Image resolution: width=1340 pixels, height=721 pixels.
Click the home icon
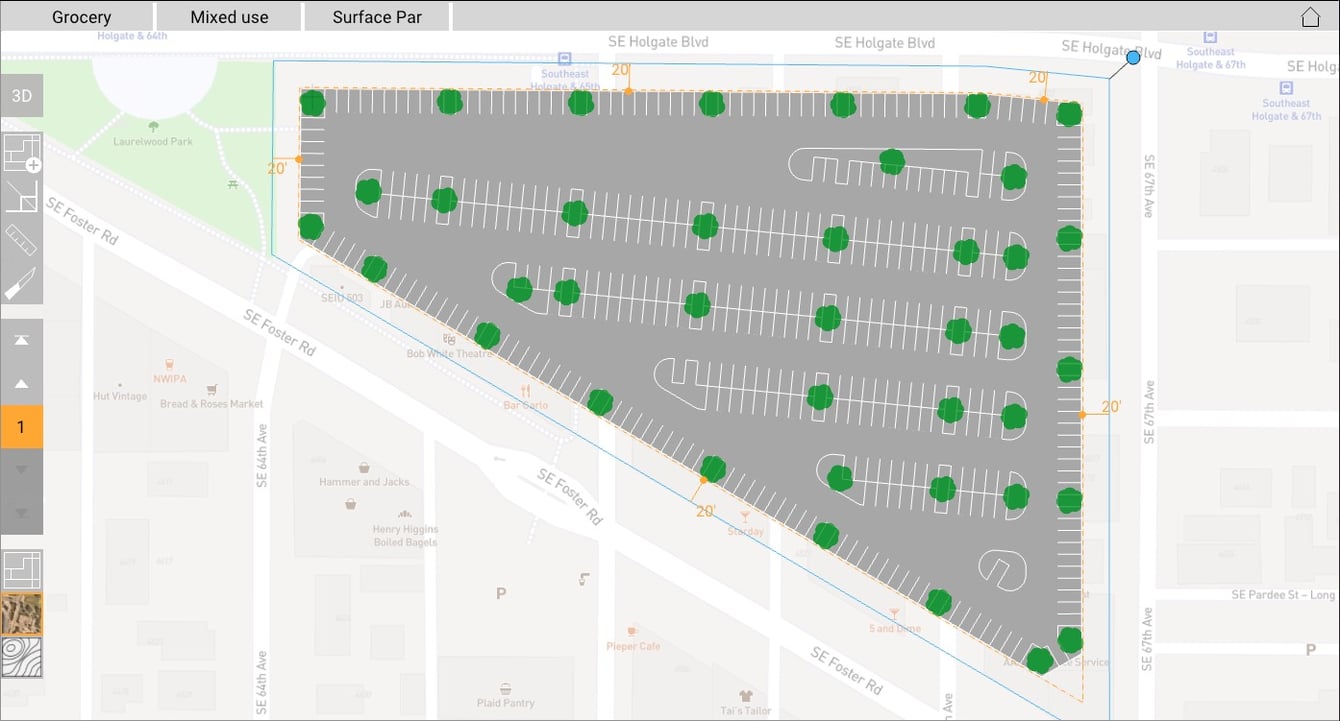[x=1310, y=17]
